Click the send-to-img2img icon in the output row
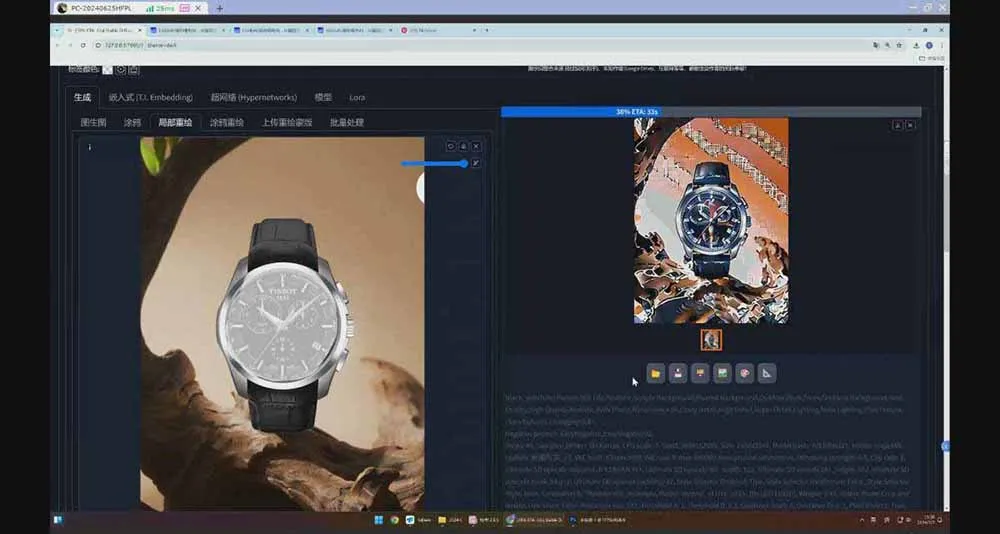Image resolution: width=1000 pixels, height=534 pixels. coord(700,373)
